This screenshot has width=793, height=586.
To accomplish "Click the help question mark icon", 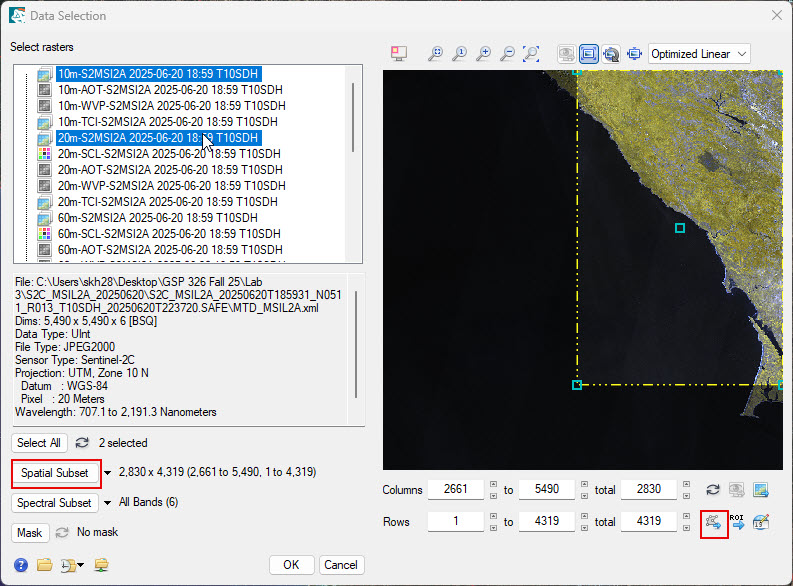I will (21, 565).
